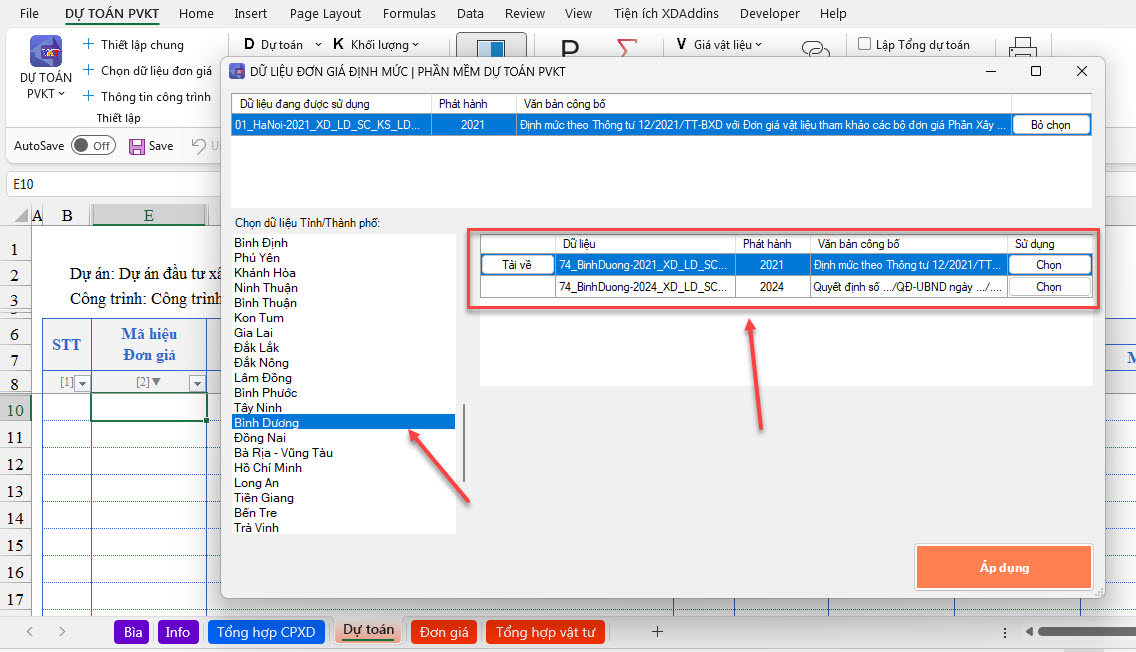1136x652 pixels.
Task: Click Tải về for BinhDuong-2021 data
Action: 517,265
